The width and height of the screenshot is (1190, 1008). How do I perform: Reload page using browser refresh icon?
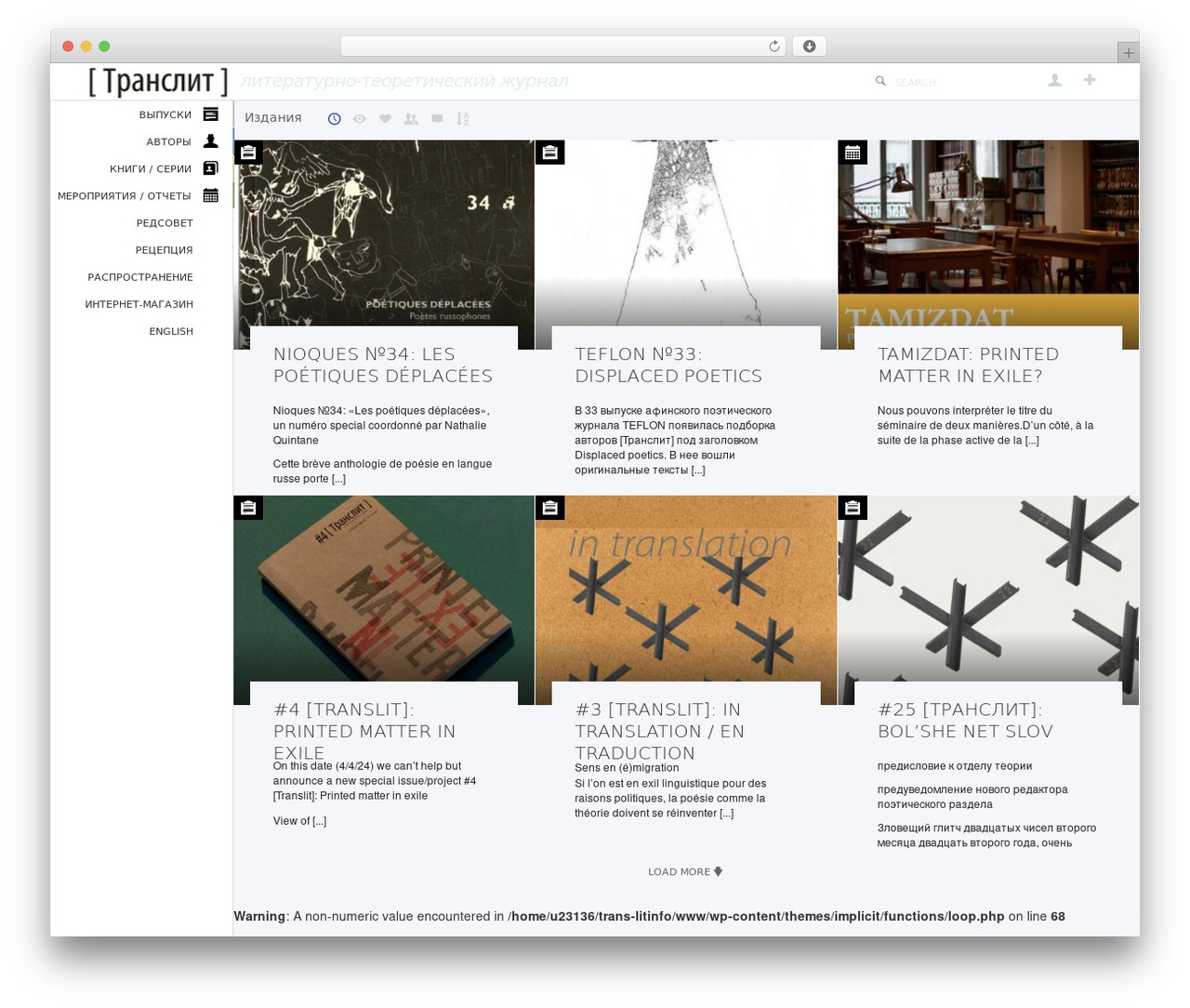(x=774, y=46)
